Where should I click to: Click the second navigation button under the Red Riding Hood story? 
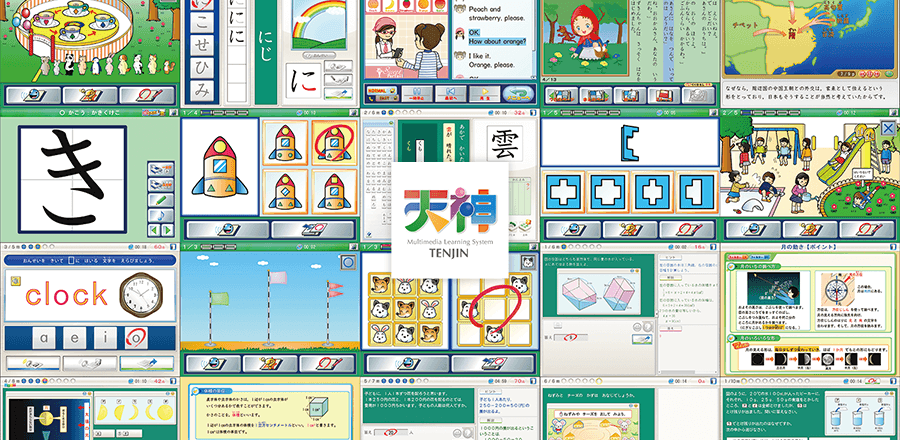click(x=596, y=95)
